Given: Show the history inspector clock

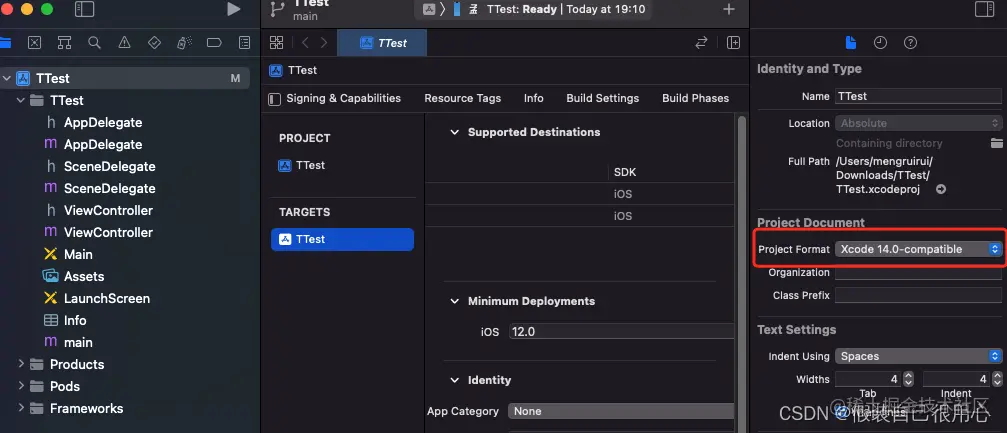Looking at the screenshot, I should point(880,43).
